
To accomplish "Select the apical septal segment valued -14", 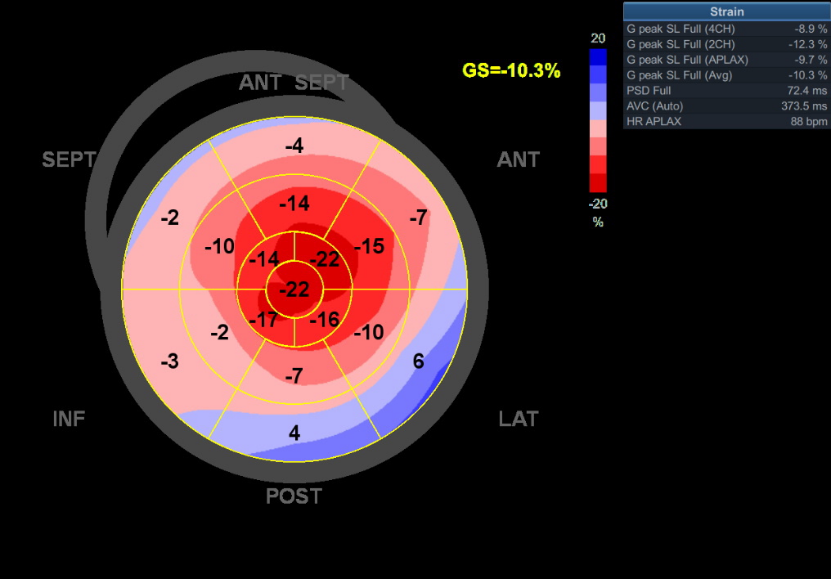I will 263,259.
